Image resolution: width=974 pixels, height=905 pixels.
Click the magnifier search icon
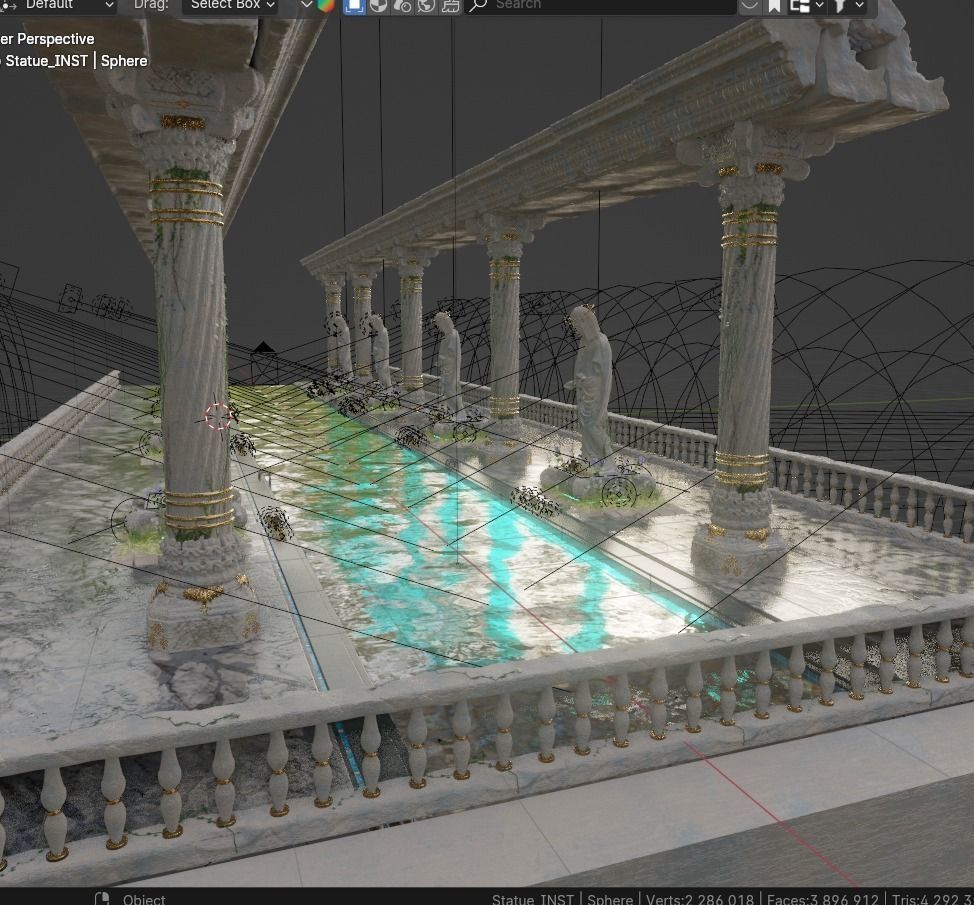click(x=478, y=6)
